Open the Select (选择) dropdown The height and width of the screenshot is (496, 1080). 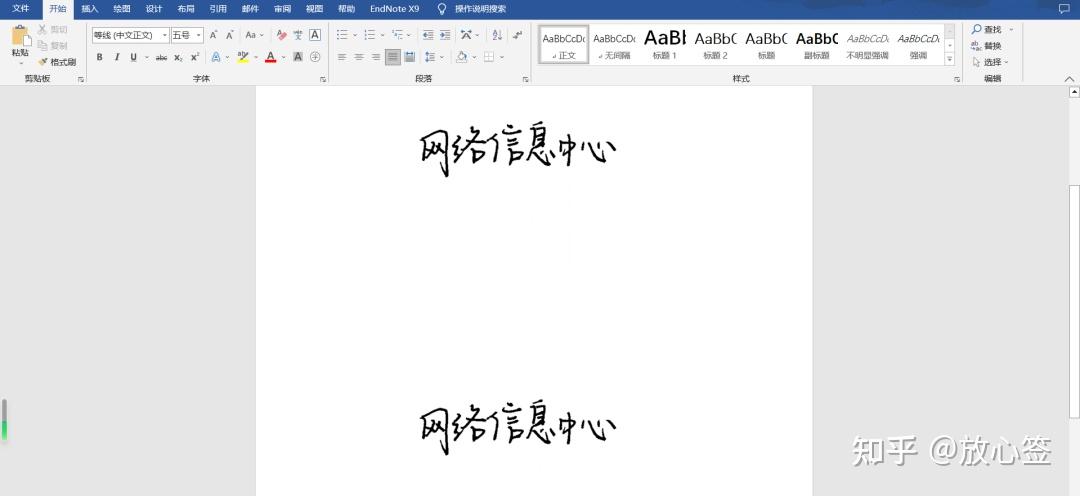(x=990, y=62)
